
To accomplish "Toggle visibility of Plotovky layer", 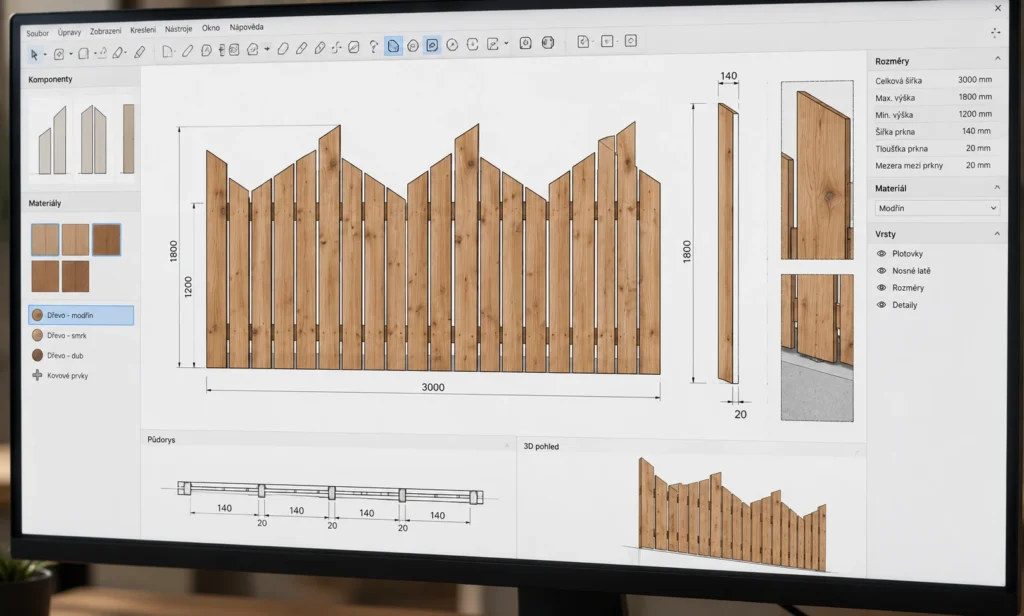I will [x=881, y=253].
